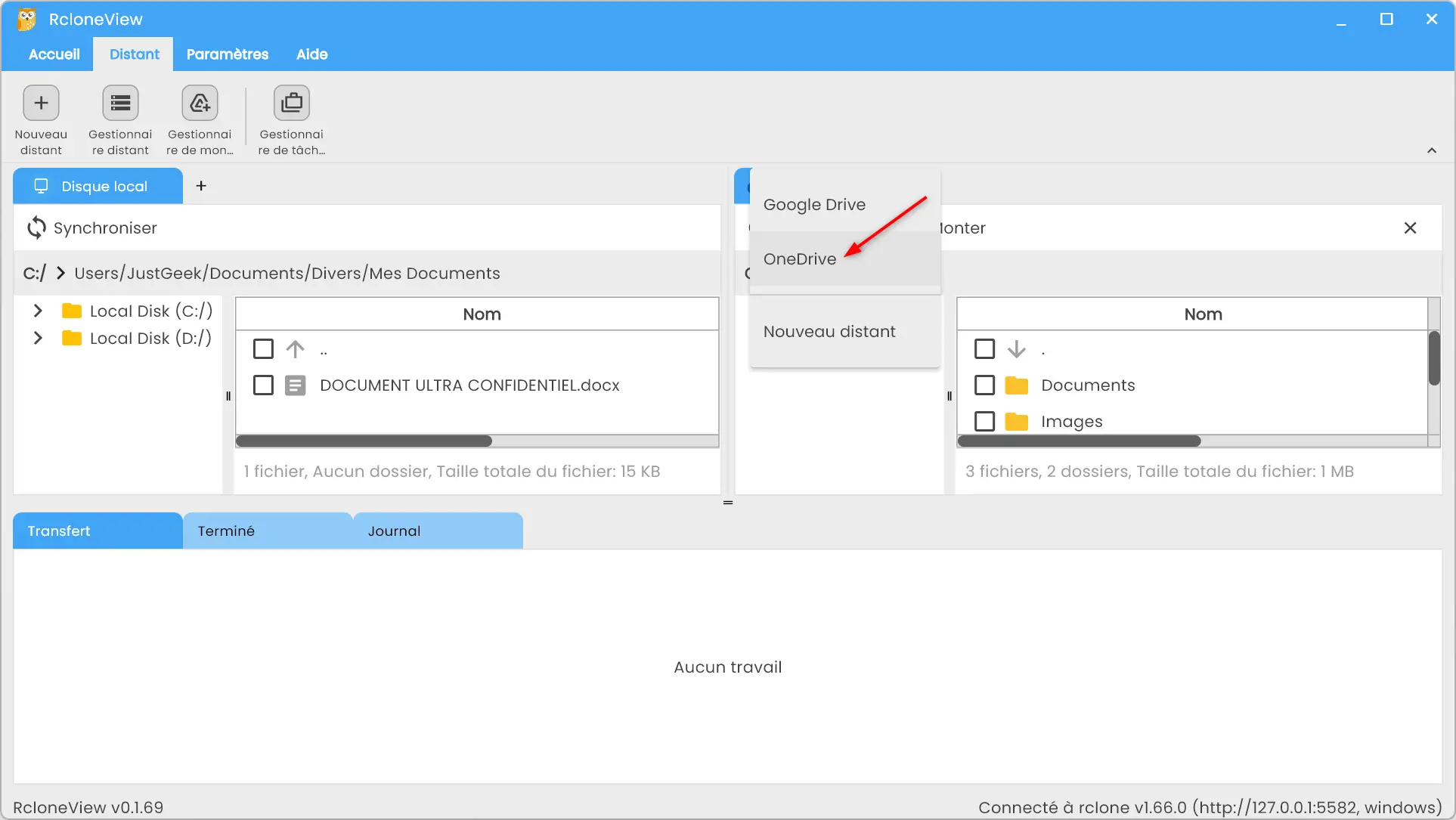
Task: Click the right pane horizontal scrollbar
Action: pyautogui.click(x=1079, y=441)
